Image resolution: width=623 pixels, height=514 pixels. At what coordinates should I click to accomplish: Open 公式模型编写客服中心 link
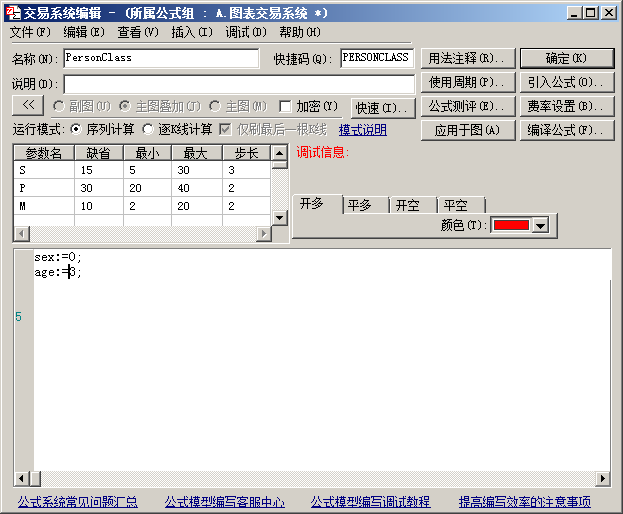[225, 502]
